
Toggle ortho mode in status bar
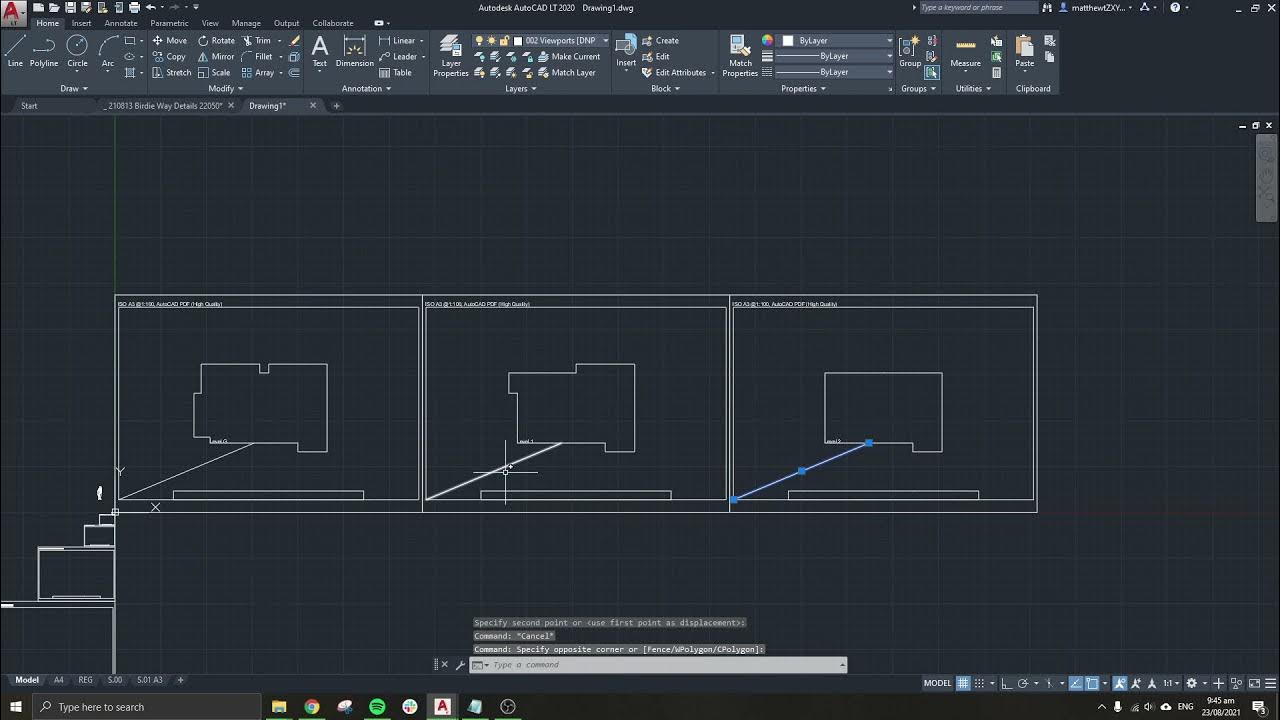pyautogui.click(x=1008, y=684)
